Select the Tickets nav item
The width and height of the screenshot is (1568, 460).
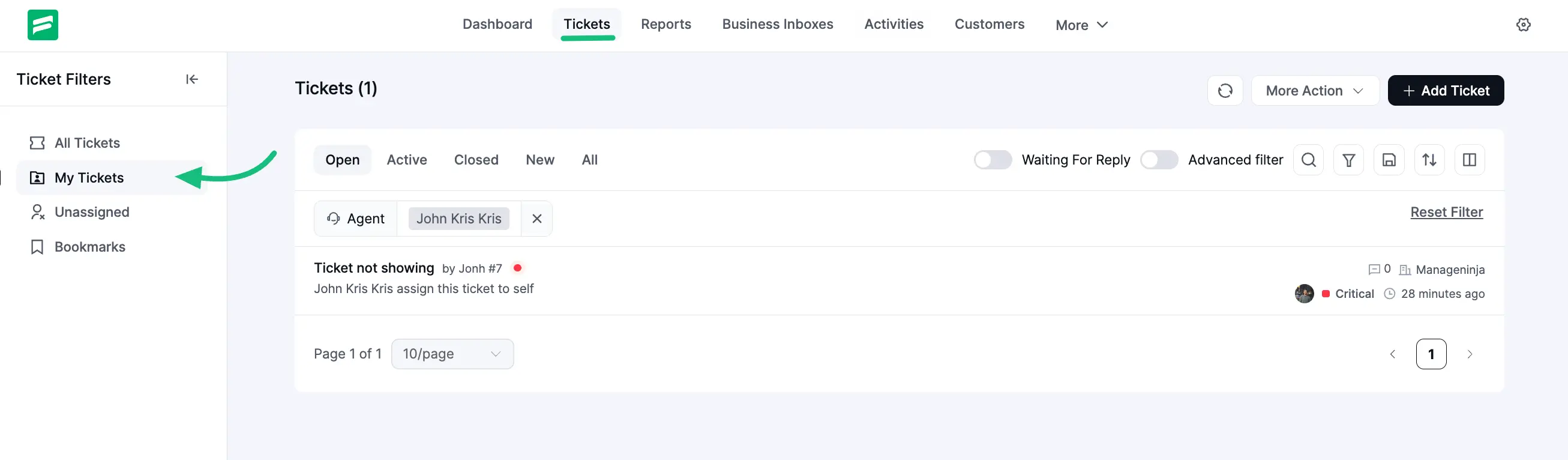(x=586, y=25)
